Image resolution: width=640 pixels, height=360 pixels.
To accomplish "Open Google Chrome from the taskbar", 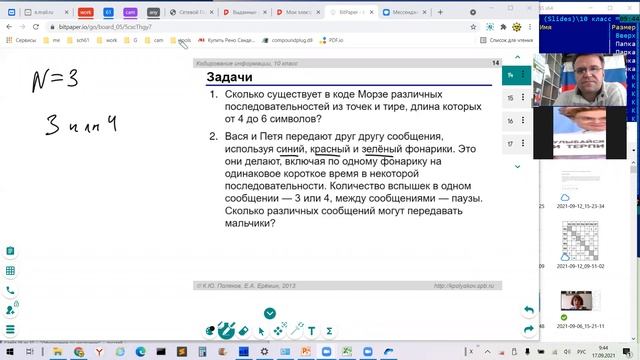I will click(x=79, y=351).
